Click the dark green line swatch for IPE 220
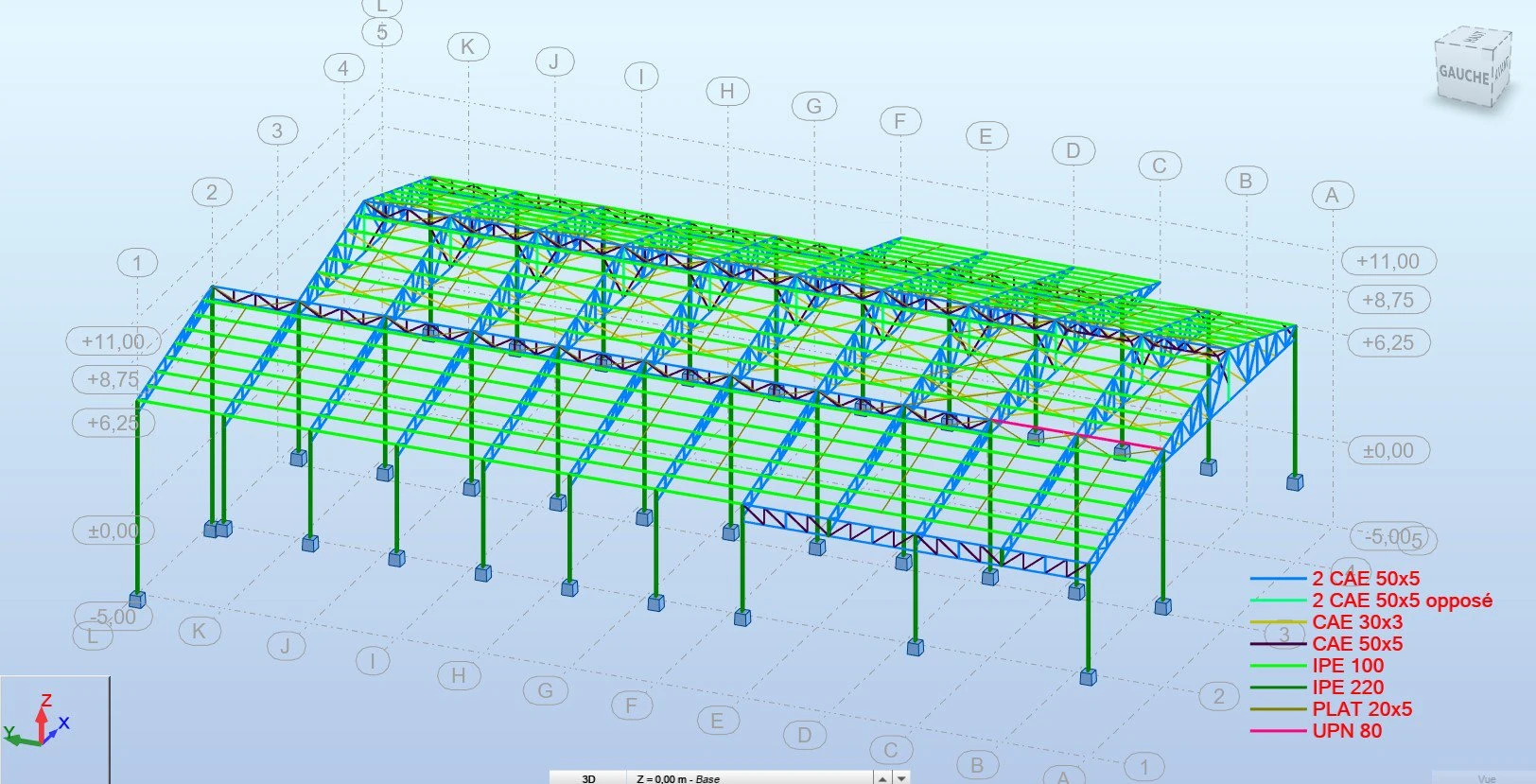1536x784 pixels. point(1278,688)
